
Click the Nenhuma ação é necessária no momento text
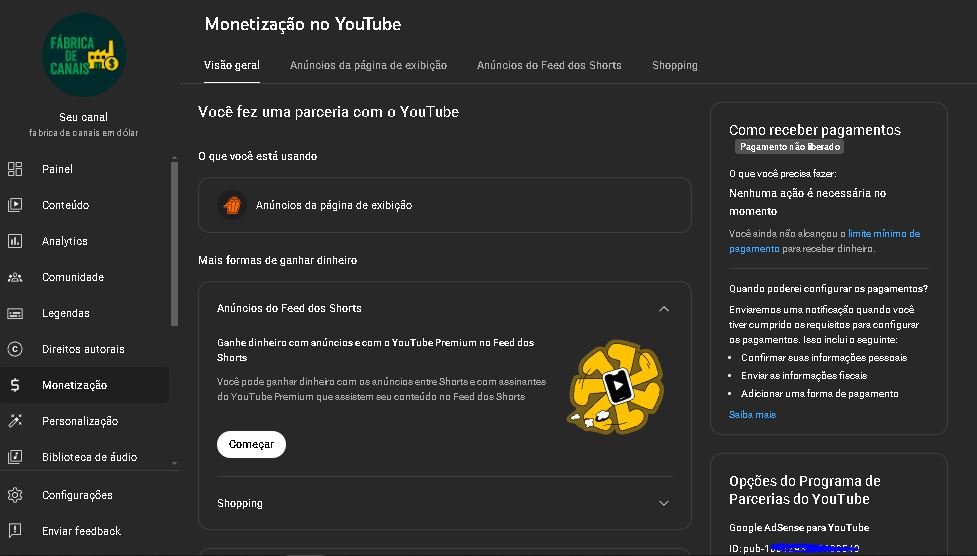(x=808, y=202)
